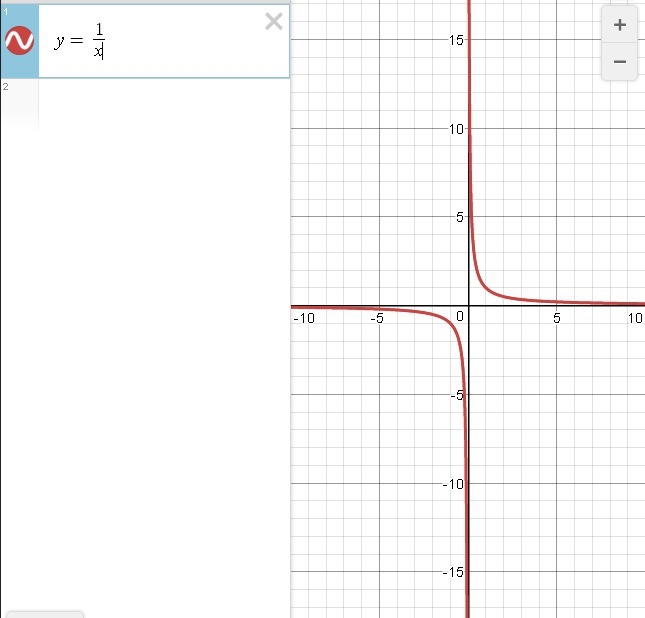Zoom out the graph with minus button

pos(619,62)
